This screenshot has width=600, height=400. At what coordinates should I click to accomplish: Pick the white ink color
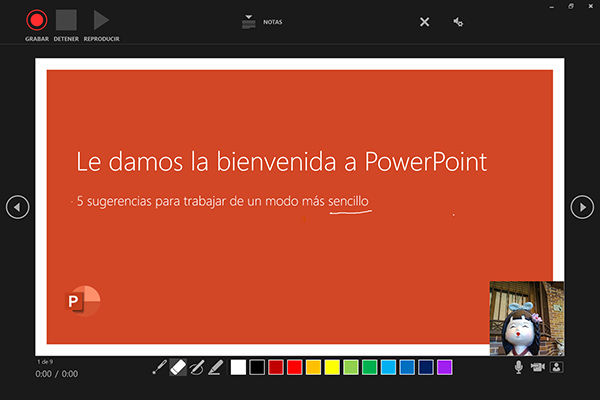[x=238, y=367]
